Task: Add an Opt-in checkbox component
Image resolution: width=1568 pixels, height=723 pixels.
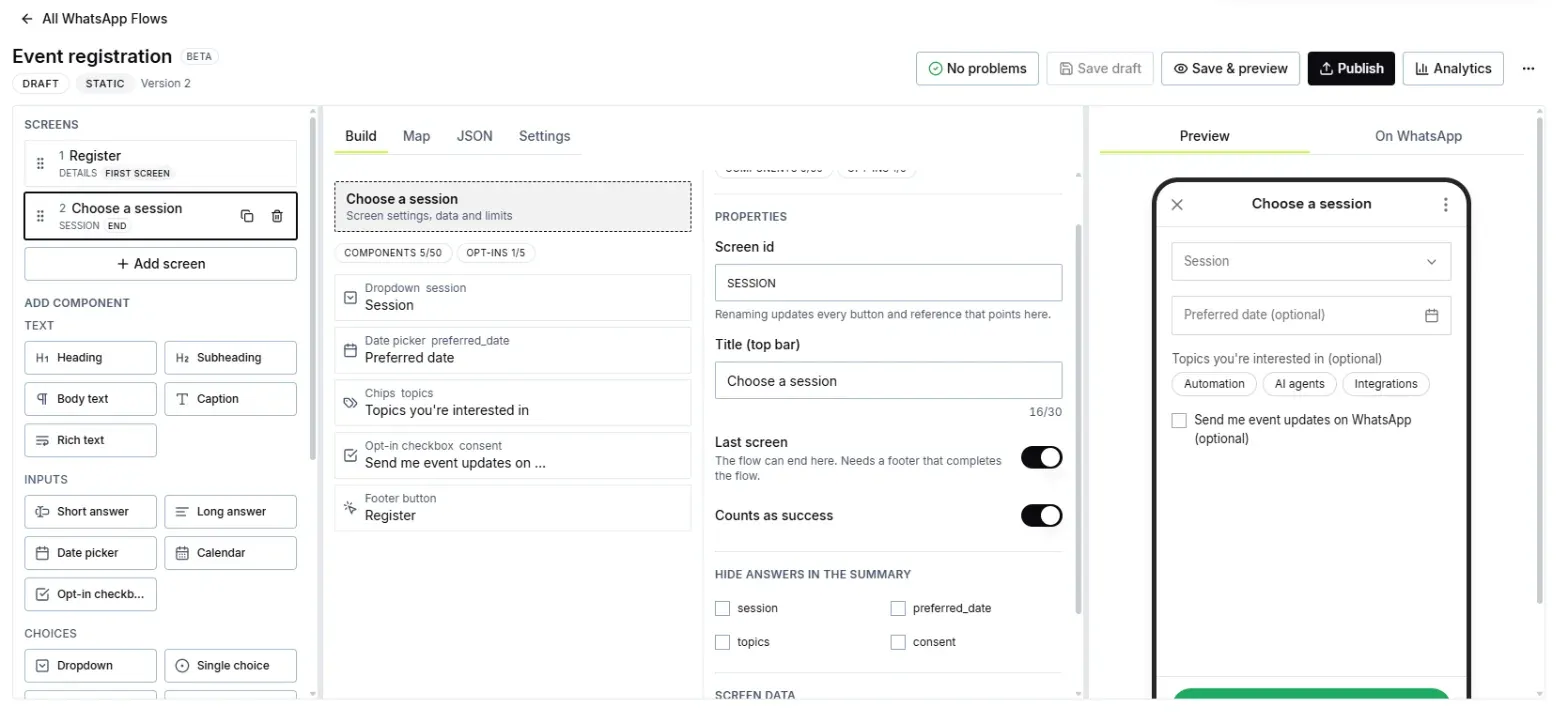Action: pos(90,594)
